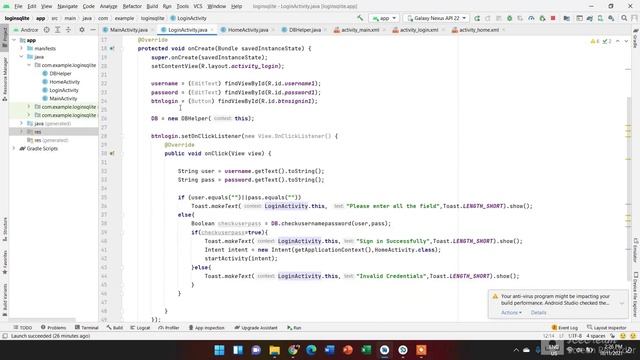Open the Build Variants side panel

(4, 300)
